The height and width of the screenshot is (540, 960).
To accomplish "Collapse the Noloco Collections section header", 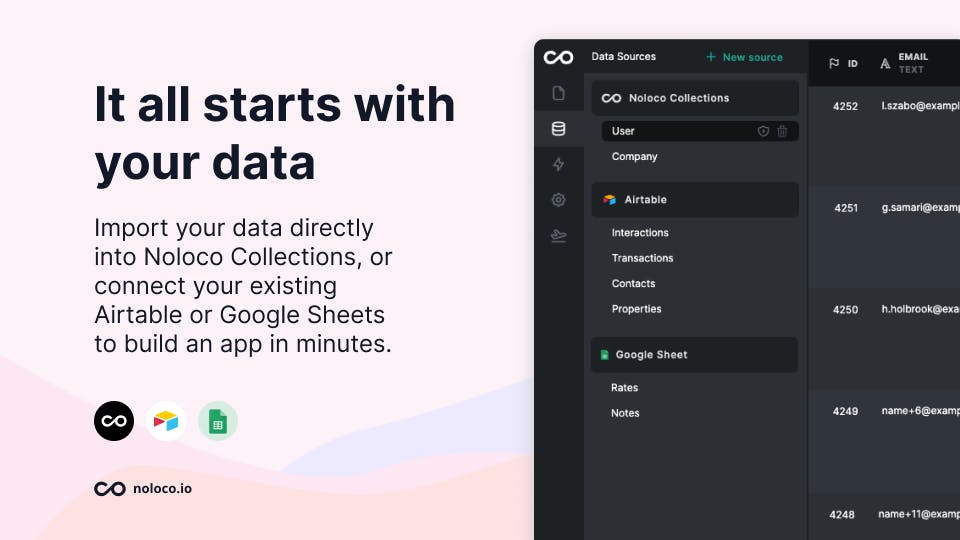I will 695,98.
